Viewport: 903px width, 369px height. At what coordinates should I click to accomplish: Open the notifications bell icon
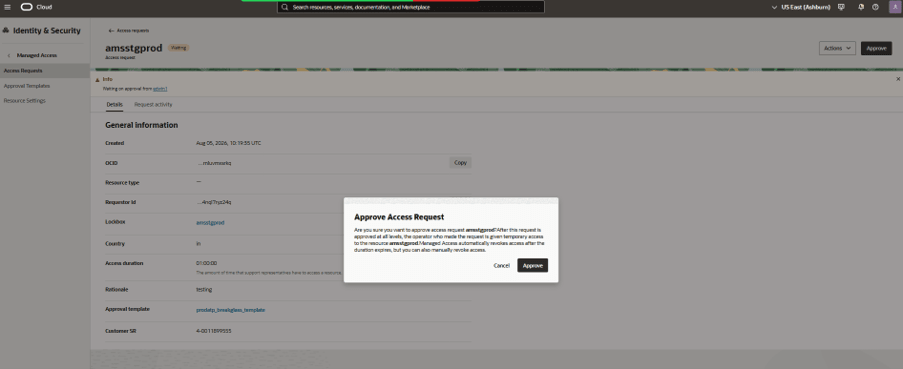click(x=861, y=7)
